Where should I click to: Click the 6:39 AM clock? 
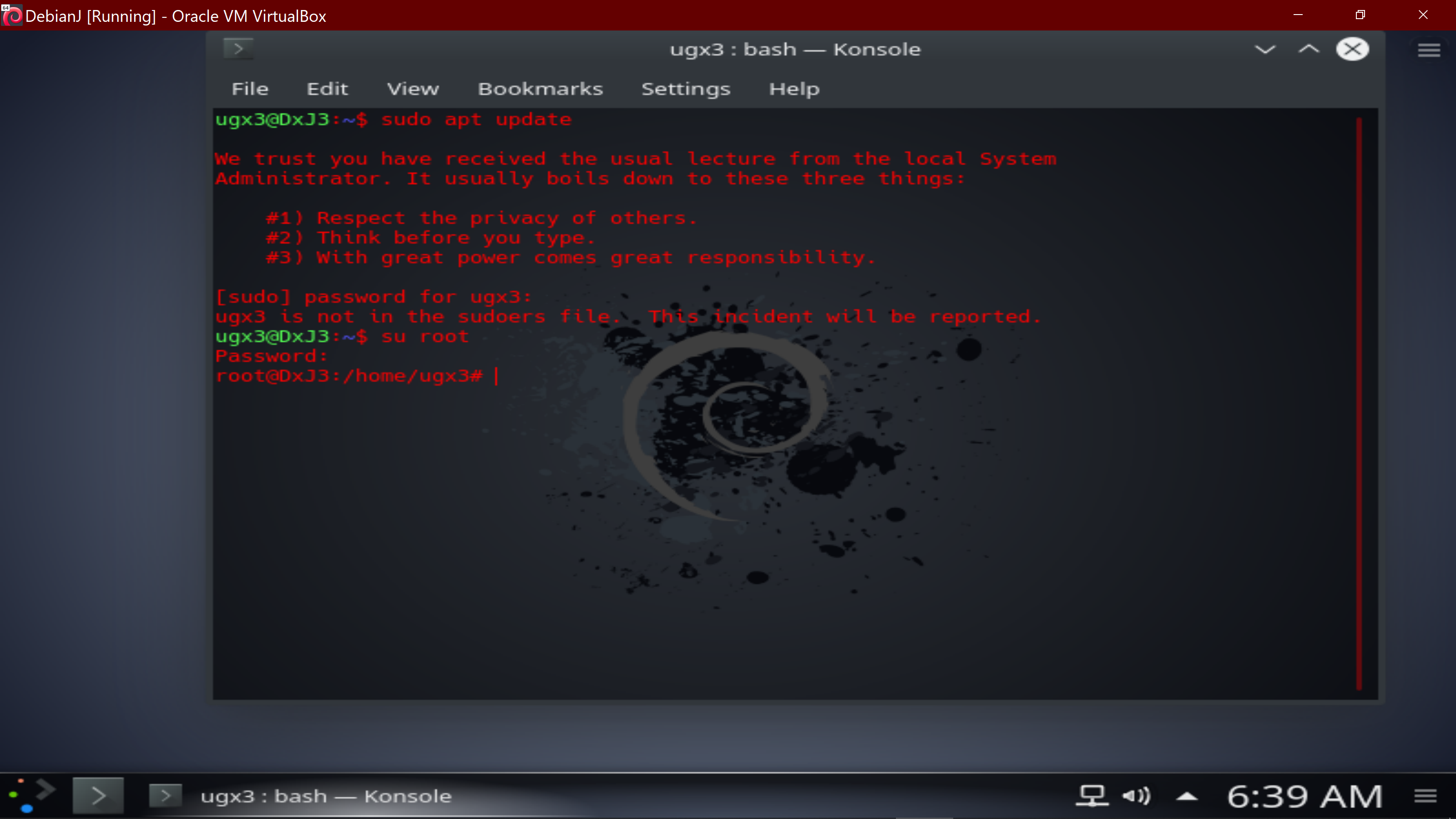point(1304,796)
